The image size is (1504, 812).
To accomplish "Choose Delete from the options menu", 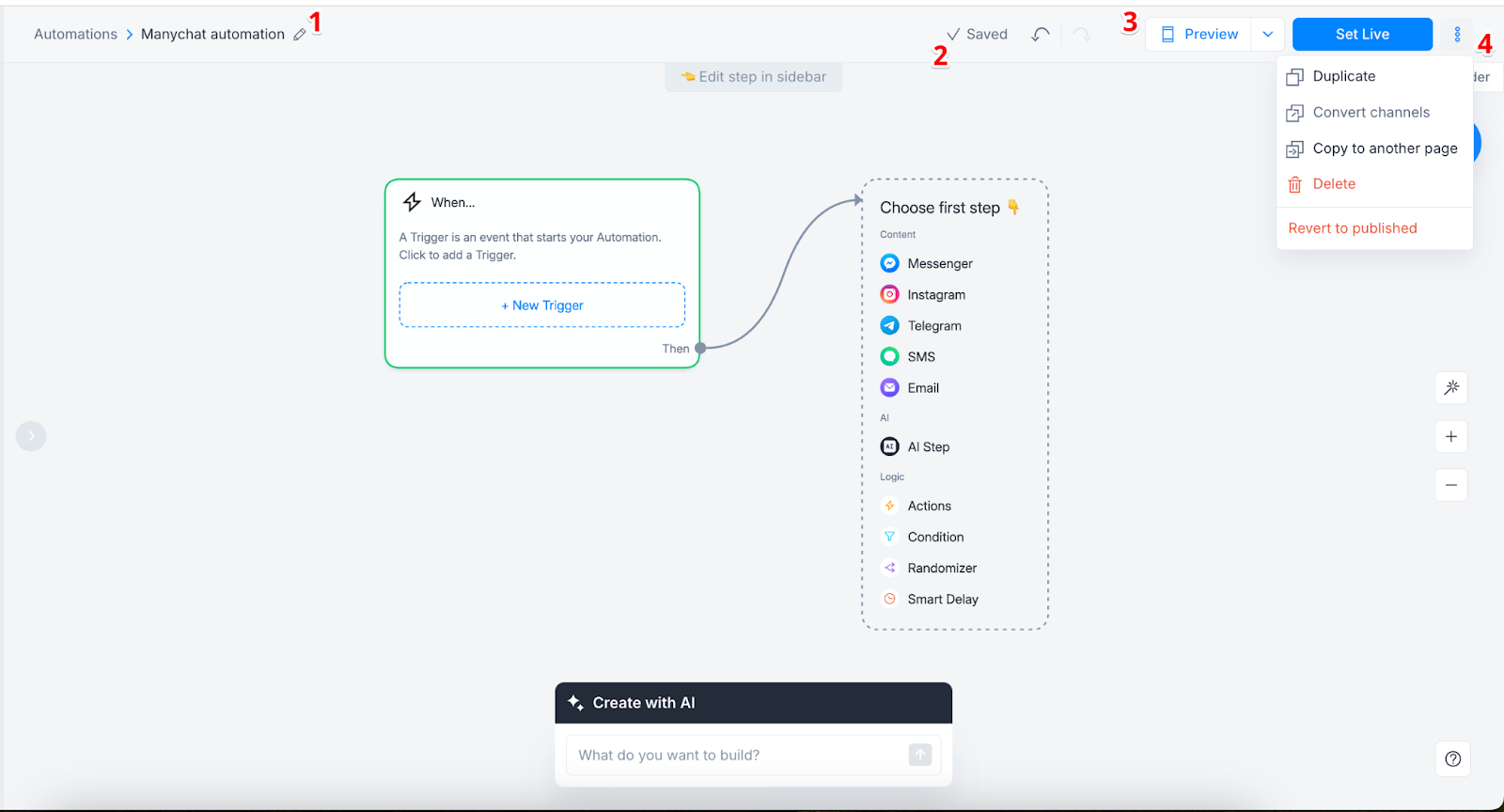I will pos(1374,183).
